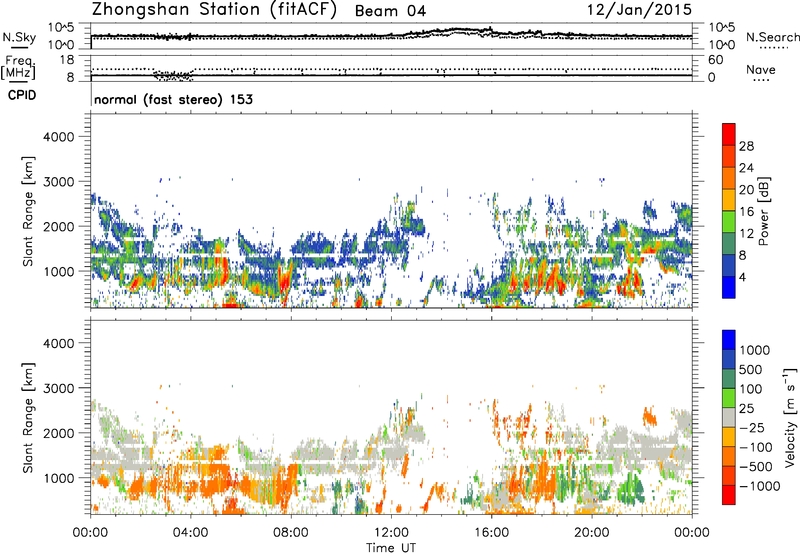Click the '12' value on Power colorbar
The width and height of the screenshot is (800, 554).
746,234
